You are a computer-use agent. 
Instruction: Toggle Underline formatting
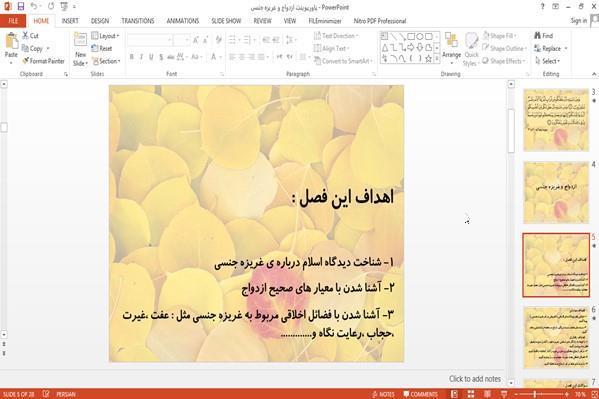click(x=151, y=57)
